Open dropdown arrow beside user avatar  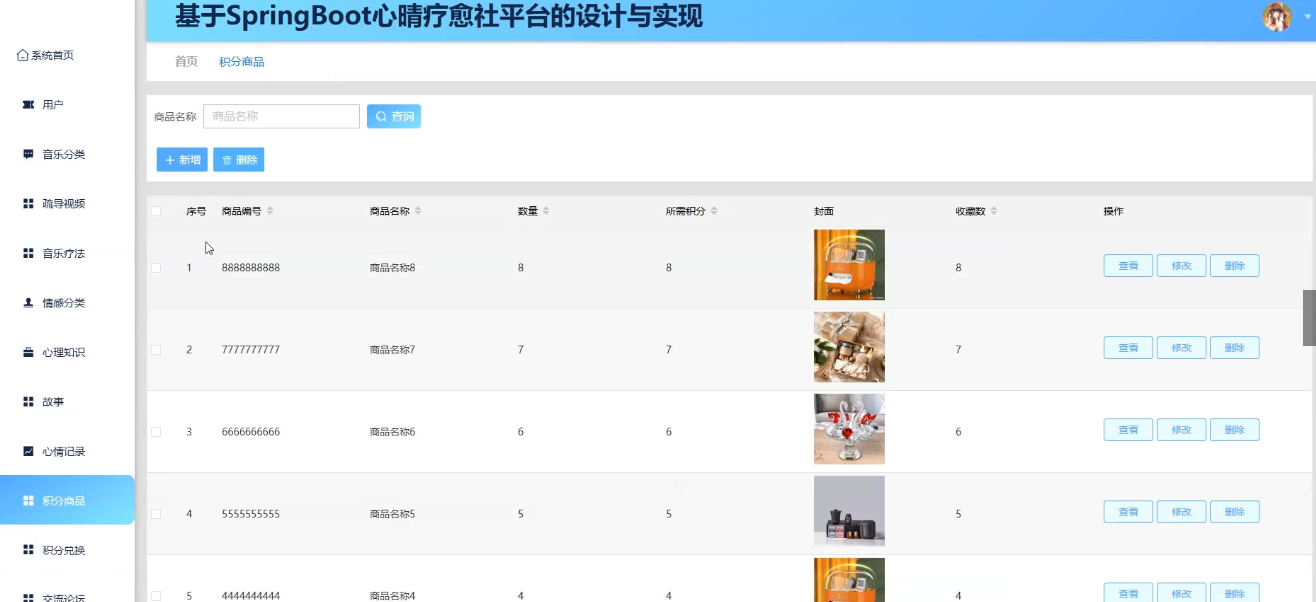click(x=1306, y=18)
